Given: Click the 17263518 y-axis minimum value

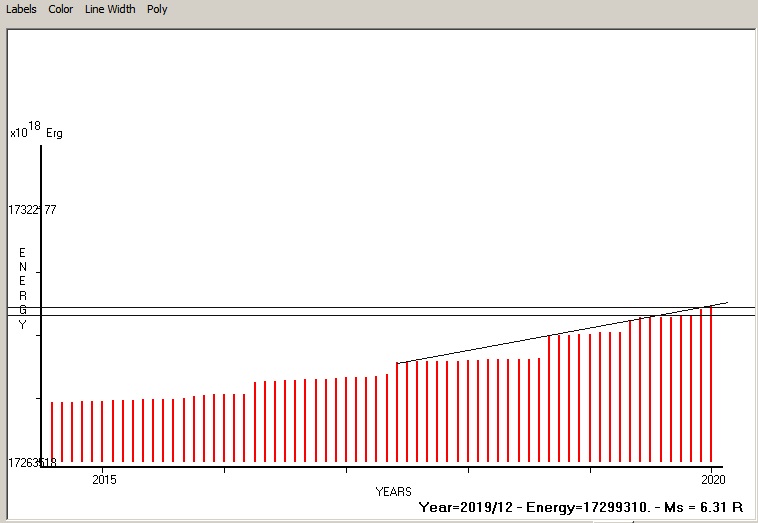Looking at the screenshot, I should (32, 463).
